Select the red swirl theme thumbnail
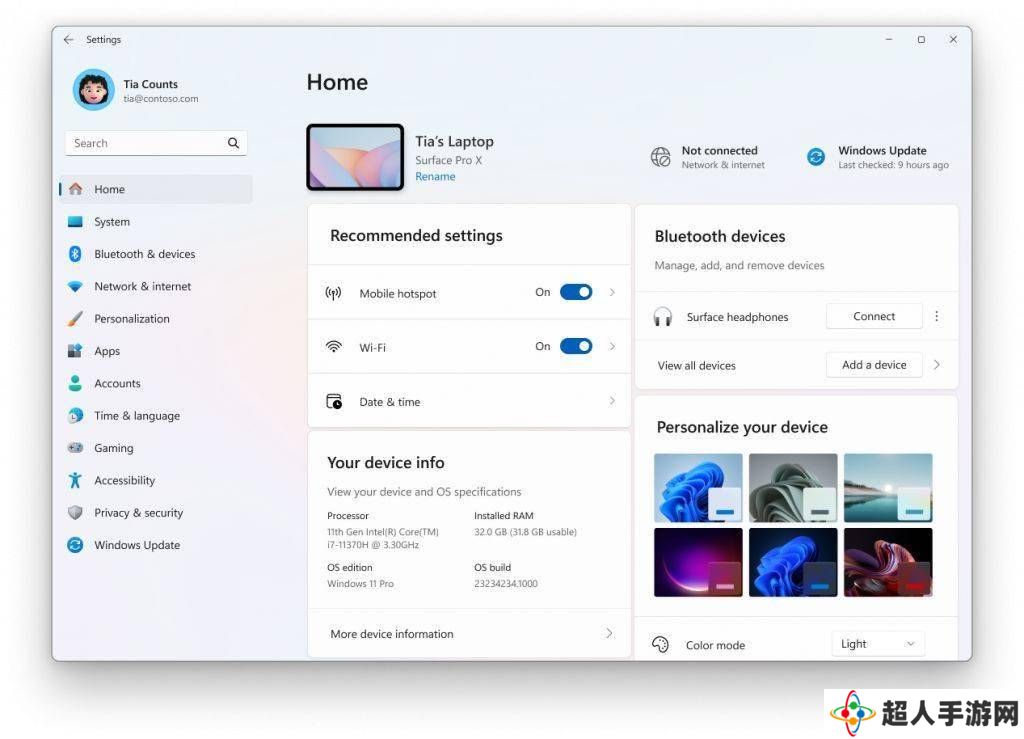The image size is (1024, 739). coord(888,562)
